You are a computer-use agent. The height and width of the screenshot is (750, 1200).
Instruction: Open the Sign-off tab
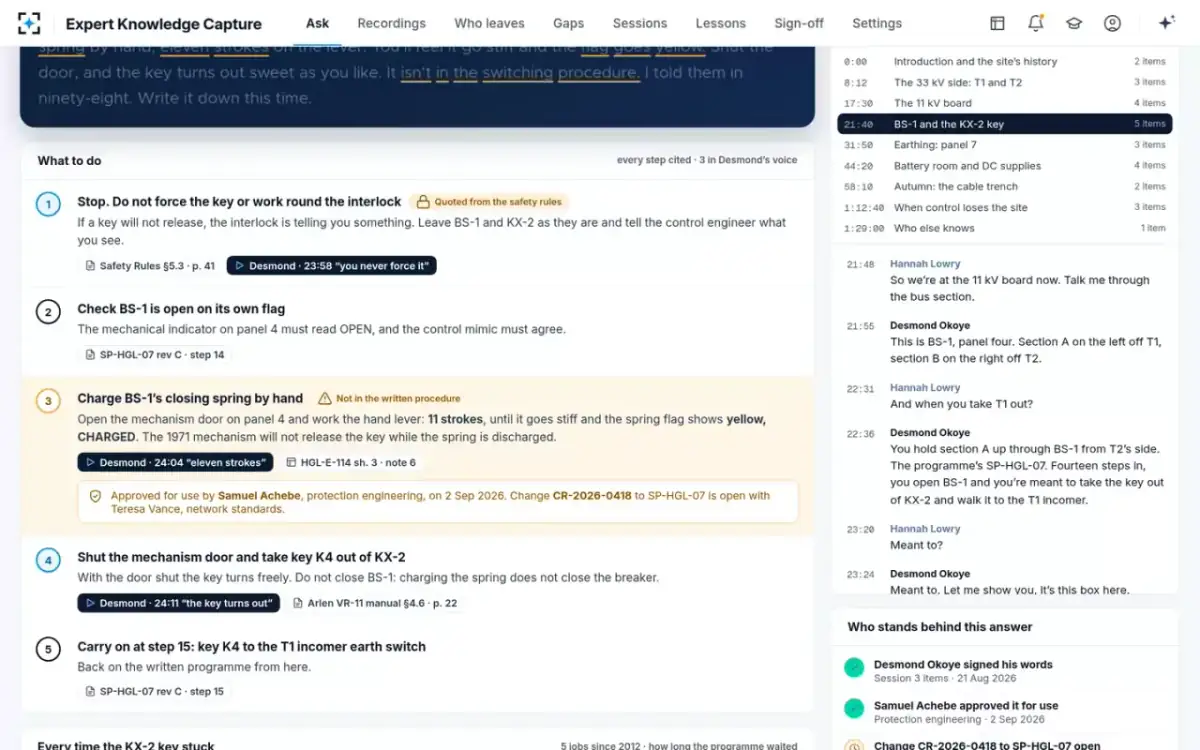[799, 23]
